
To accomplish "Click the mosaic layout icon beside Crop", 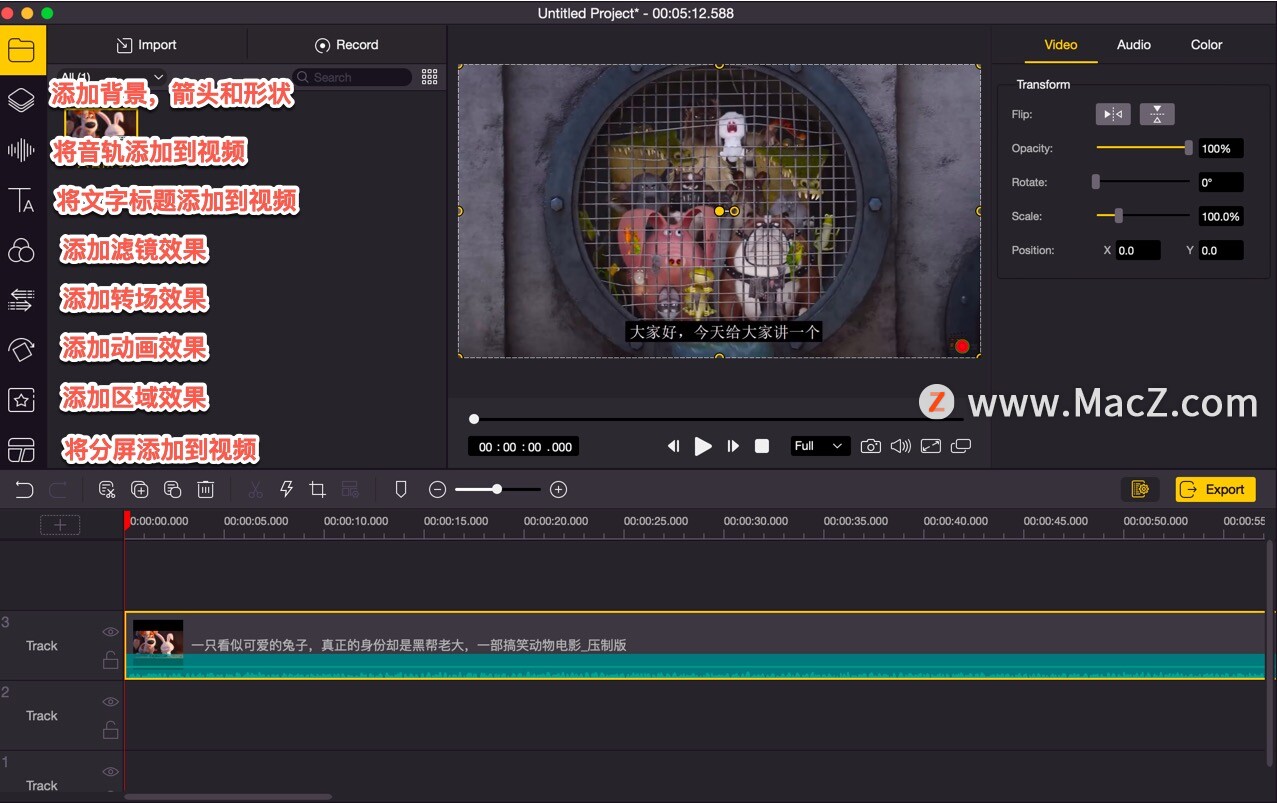I will coord(350,489).
